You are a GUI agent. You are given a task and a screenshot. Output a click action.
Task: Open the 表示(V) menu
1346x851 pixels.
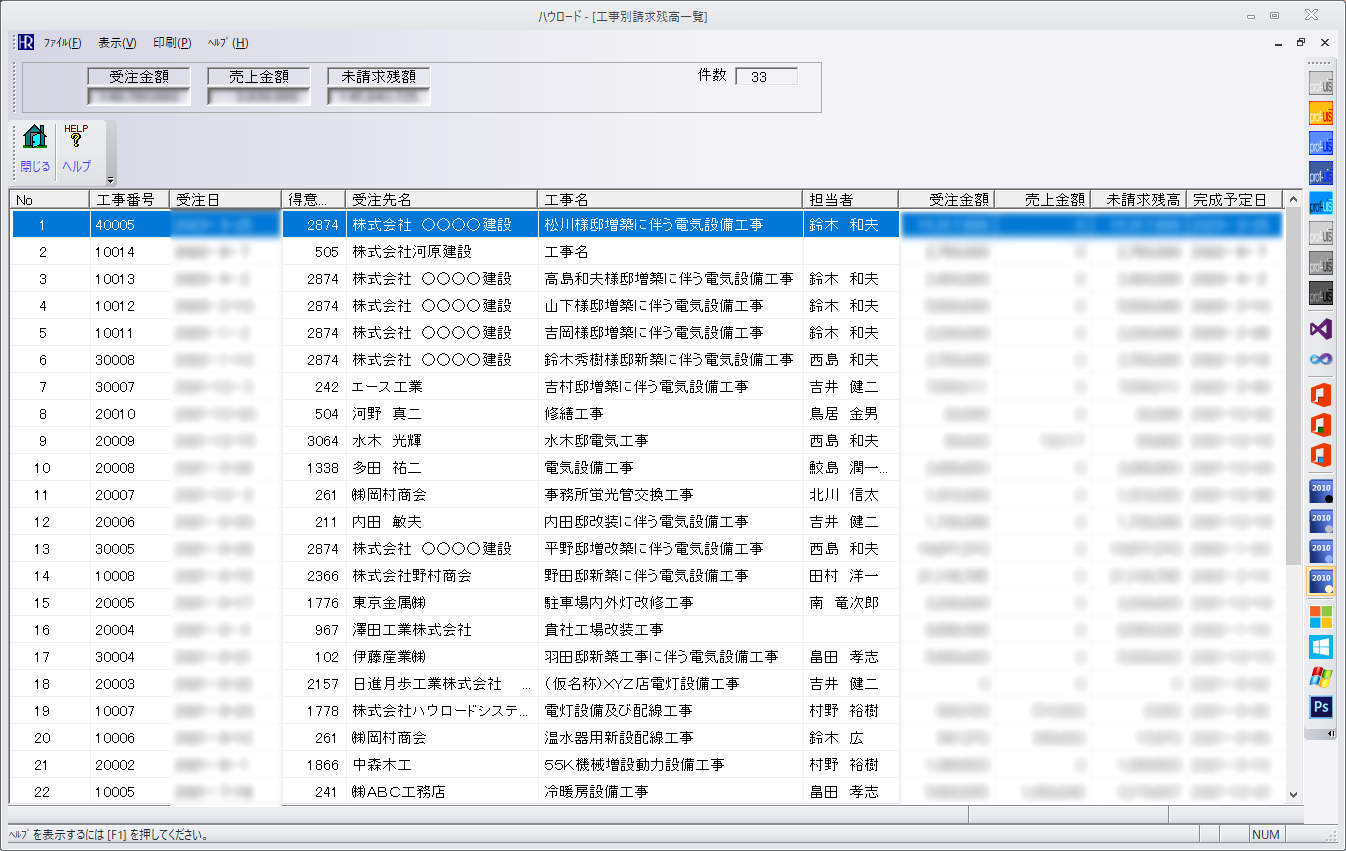(117, 43)
